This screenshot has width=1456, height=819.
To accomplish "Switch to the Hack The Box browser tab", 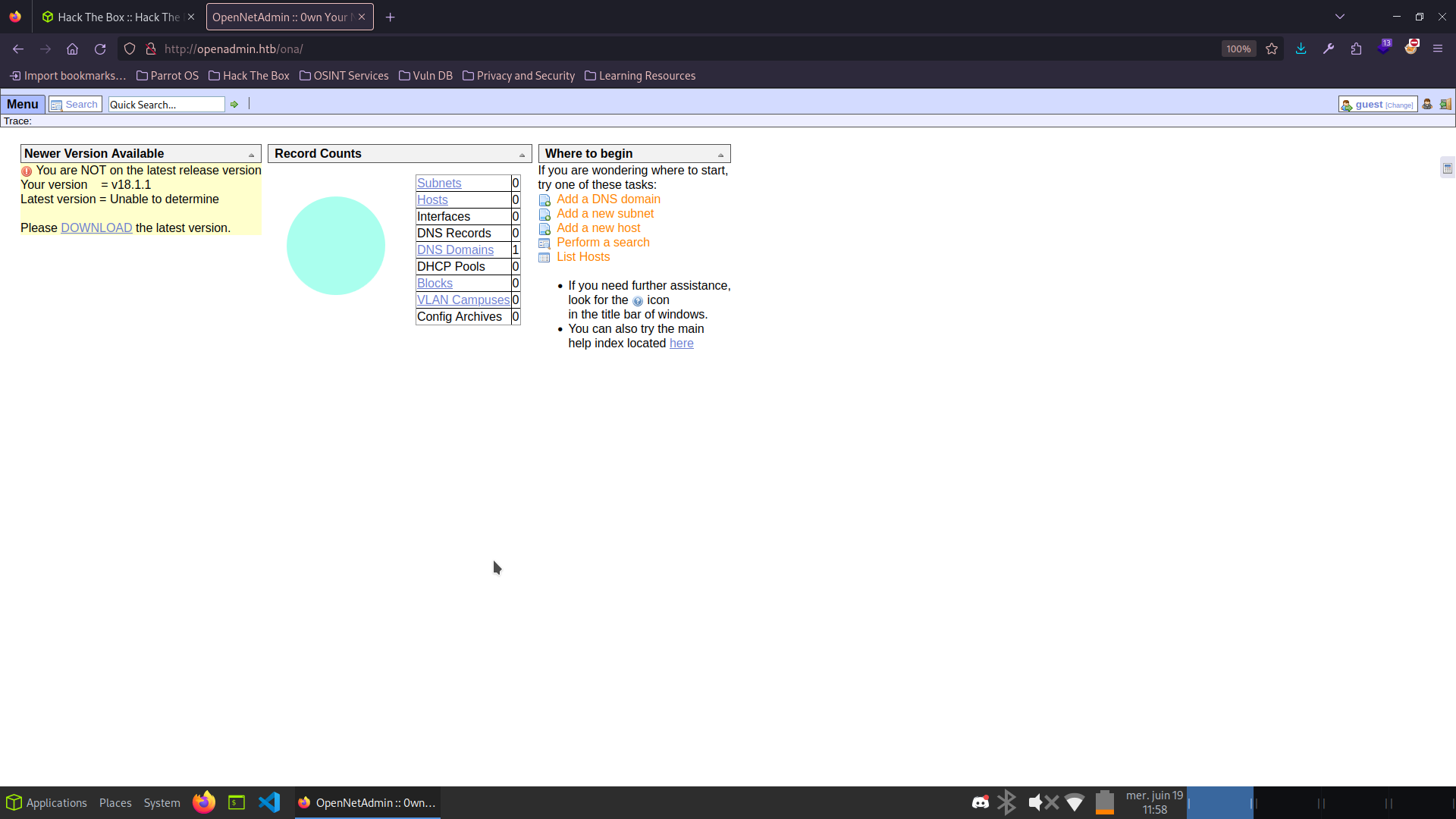I will coord(114,17).
